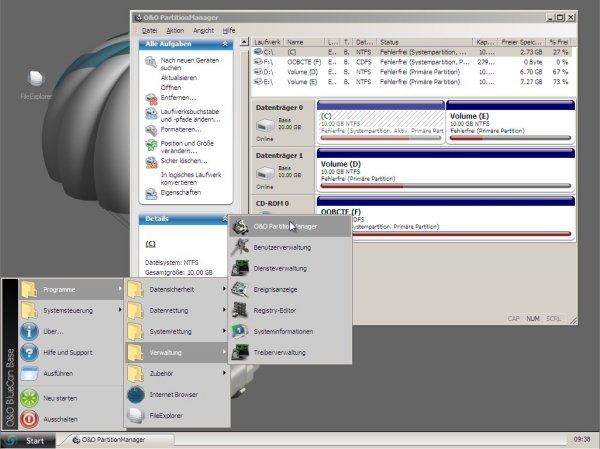Open Treiberverwaltung icon
The width and height of the screenshot is (600, 449).
pos(240,352)
